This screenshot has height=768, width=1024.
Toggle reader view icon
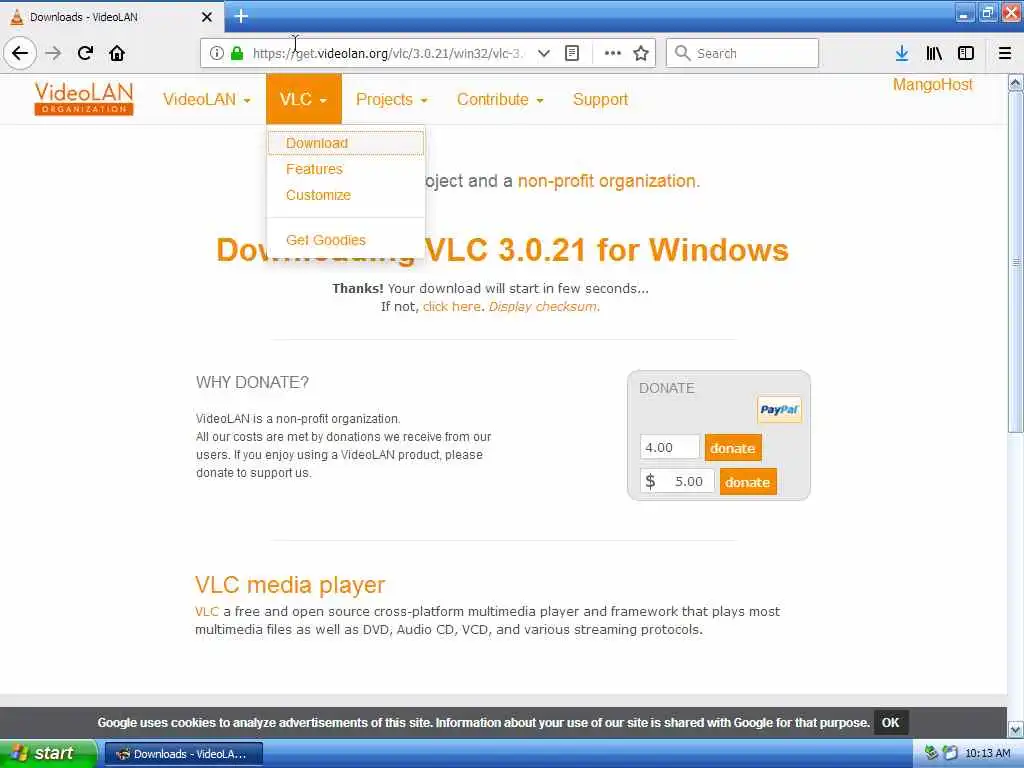571,53
